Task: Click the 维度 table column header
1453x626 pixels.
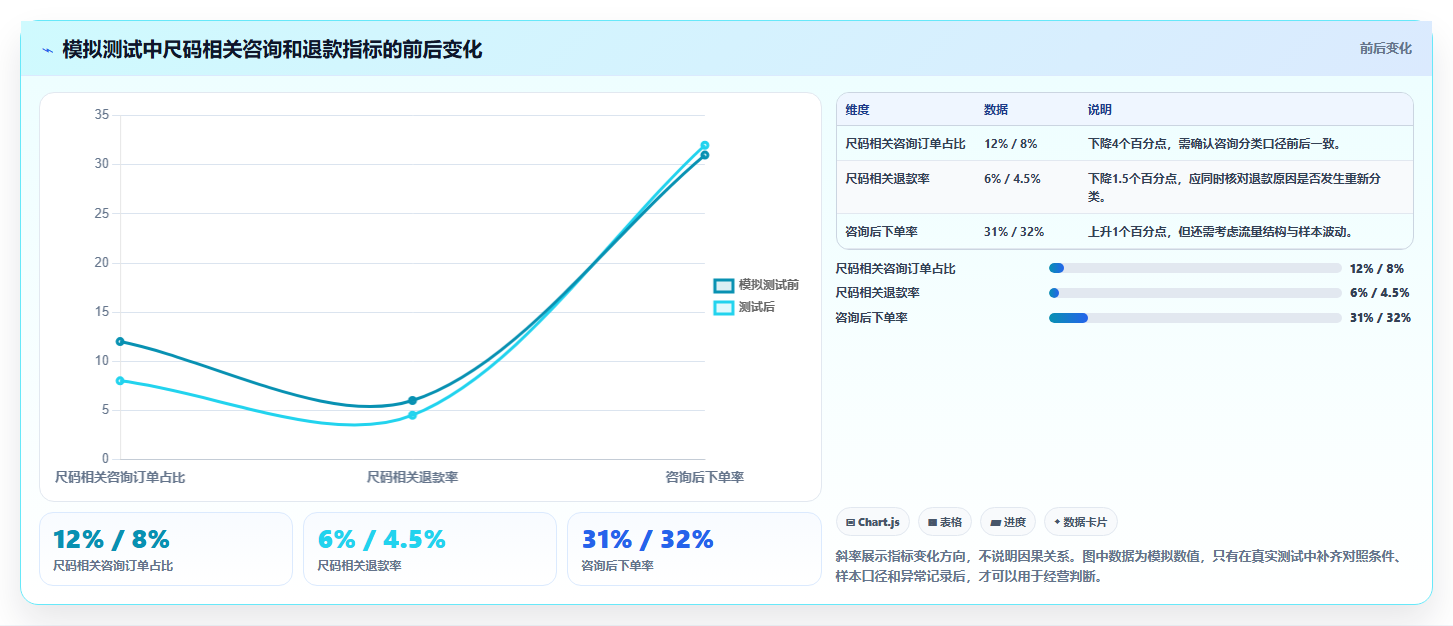Action: tap(857, 110)
